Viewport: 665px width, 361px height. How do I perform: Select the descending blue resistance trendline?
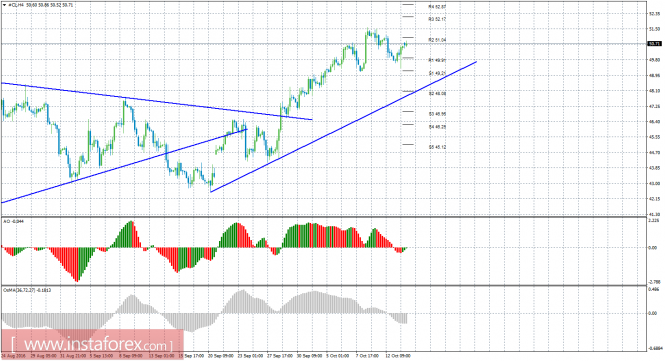(x=157, y=101)
